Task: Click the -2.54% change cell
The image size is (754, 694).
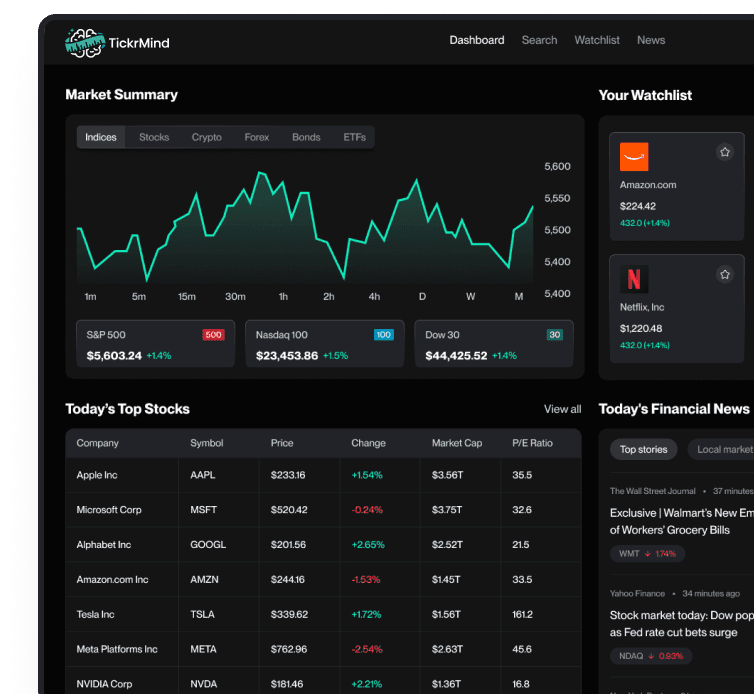Action: coord(367,649)
